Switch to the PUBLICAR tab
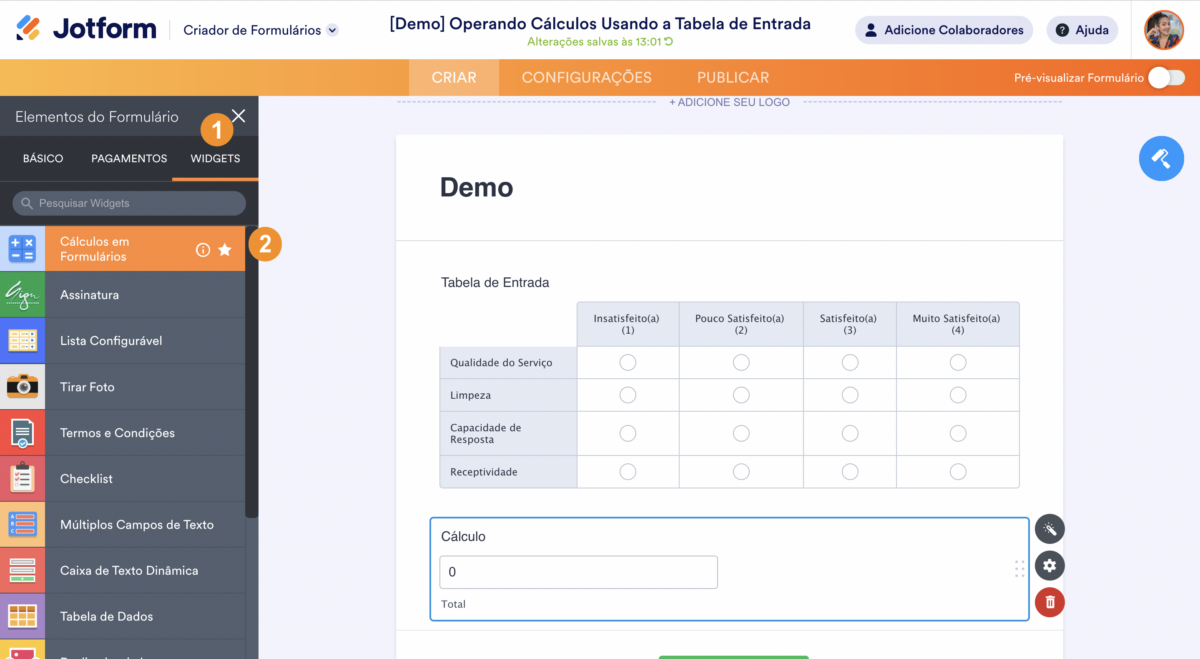 coord(733,77)
